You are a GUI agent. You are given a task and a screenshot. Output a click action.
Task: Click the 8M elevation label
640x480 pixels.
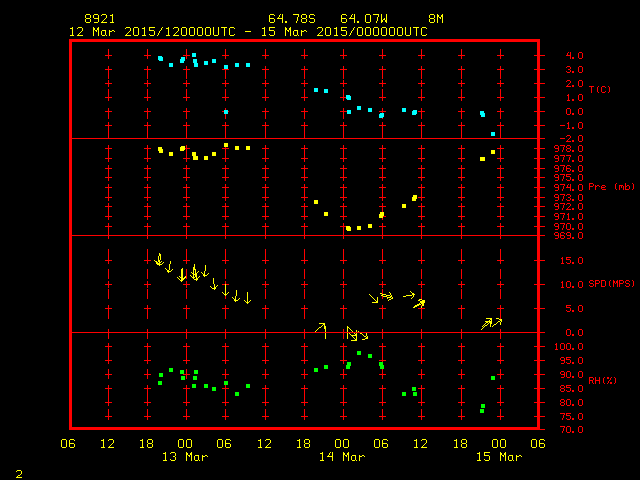pos(435,19)
